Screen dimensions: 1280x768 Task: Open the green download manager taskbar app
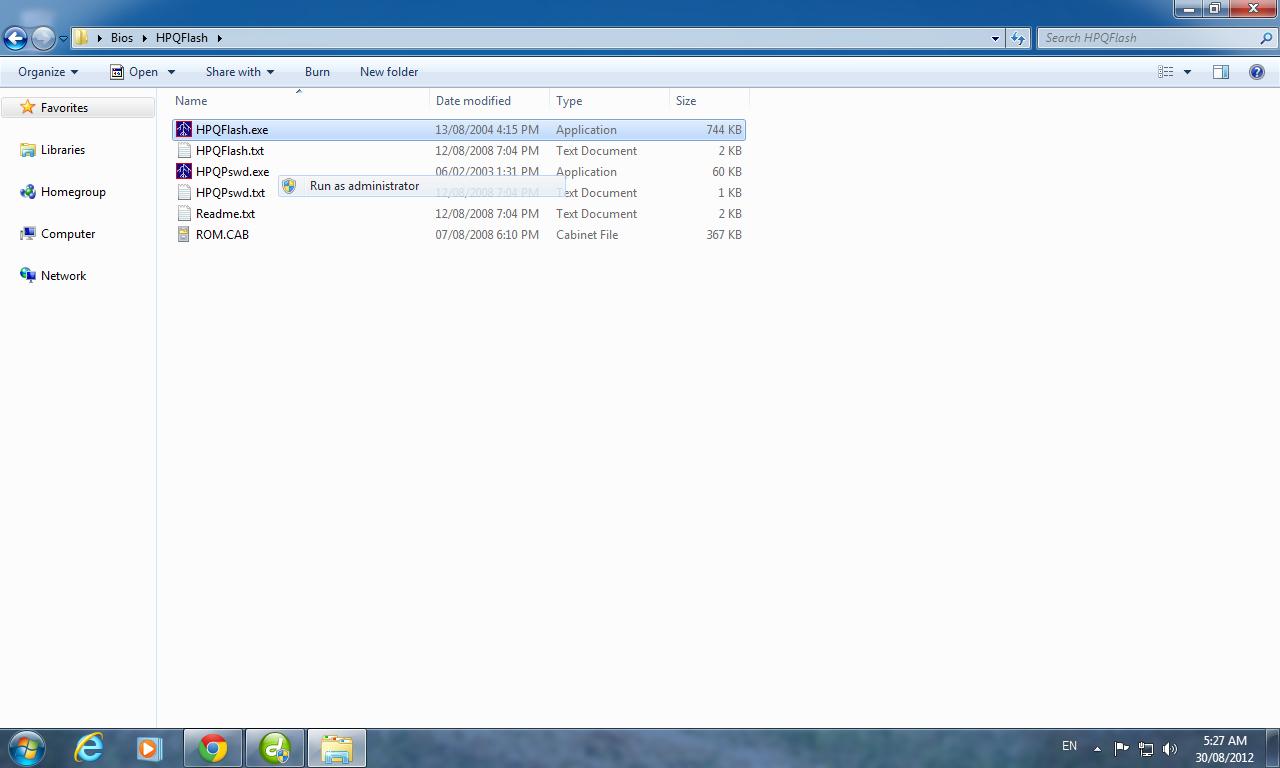pos(274,748)
